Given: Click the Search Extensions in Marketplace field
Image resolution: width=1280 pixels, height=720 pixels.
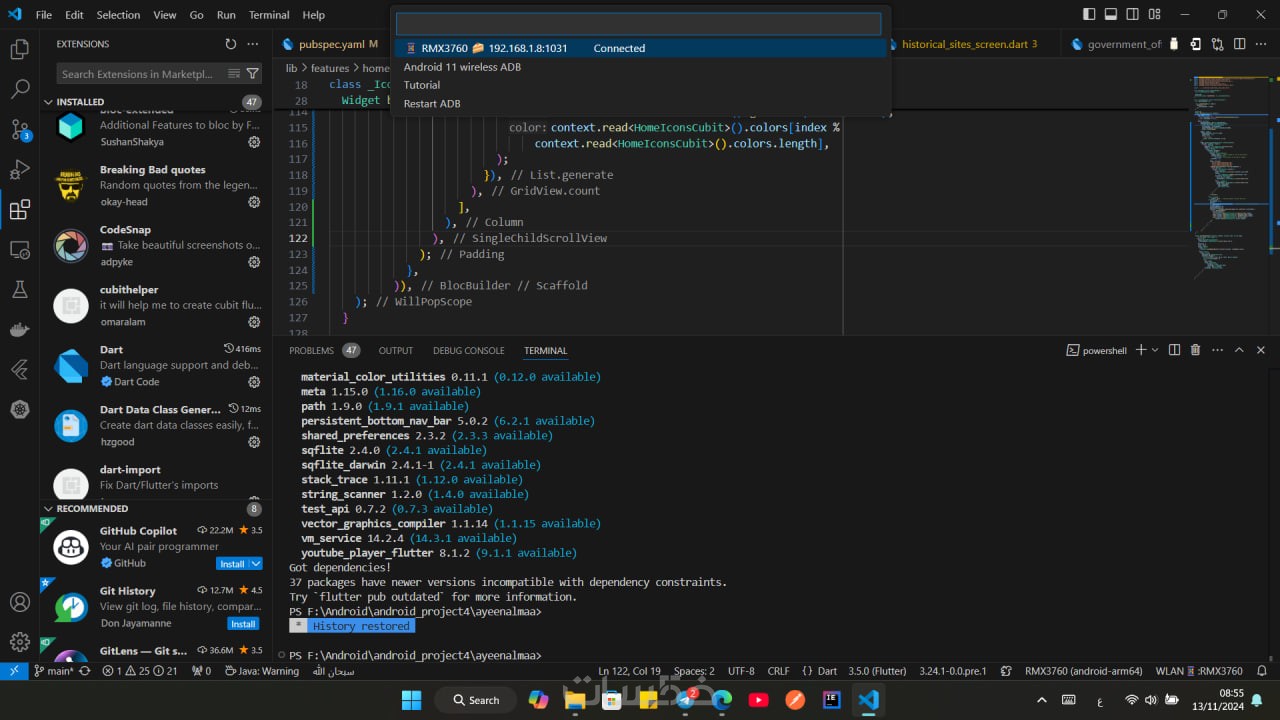Looking at the screenshot, I should pyautogui.click(x=138, y=74).
